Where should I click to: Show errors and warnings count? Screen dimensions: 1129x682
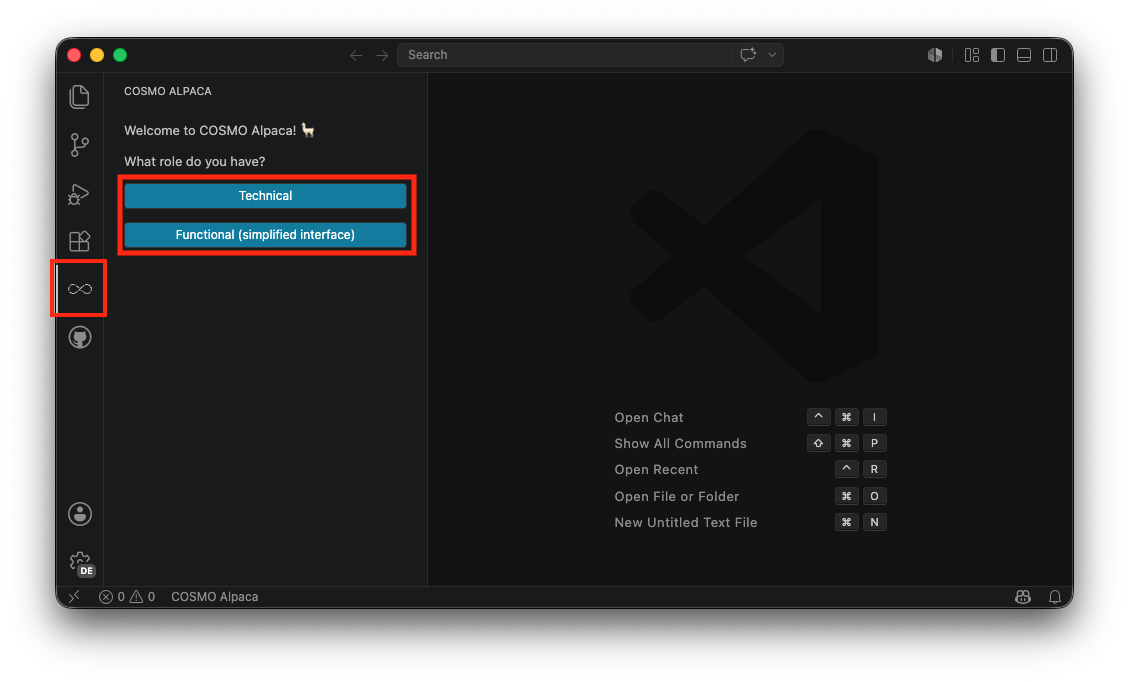127,596
